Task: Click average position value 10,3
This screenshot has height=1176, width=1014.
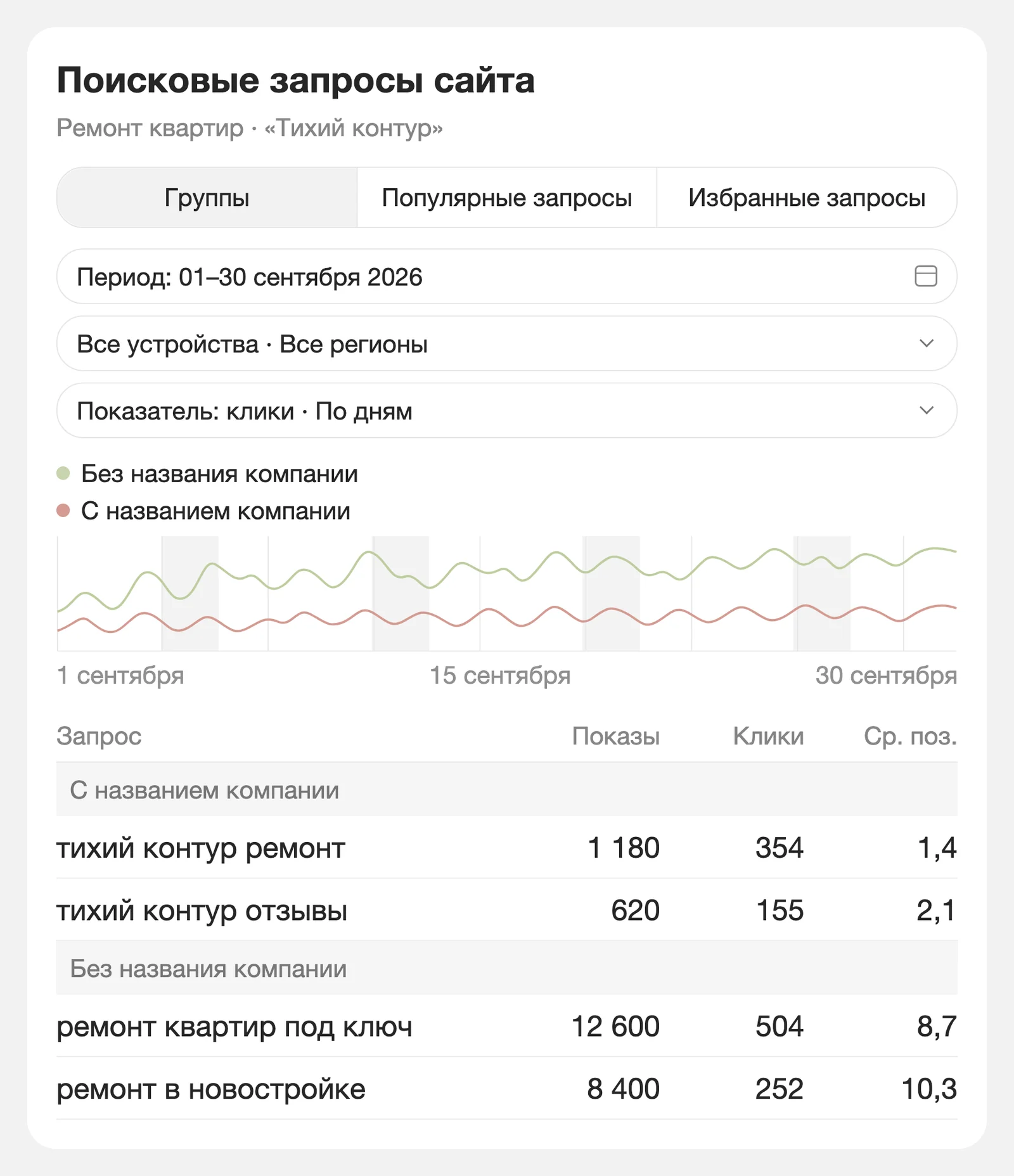Action: coord(929,1089)
